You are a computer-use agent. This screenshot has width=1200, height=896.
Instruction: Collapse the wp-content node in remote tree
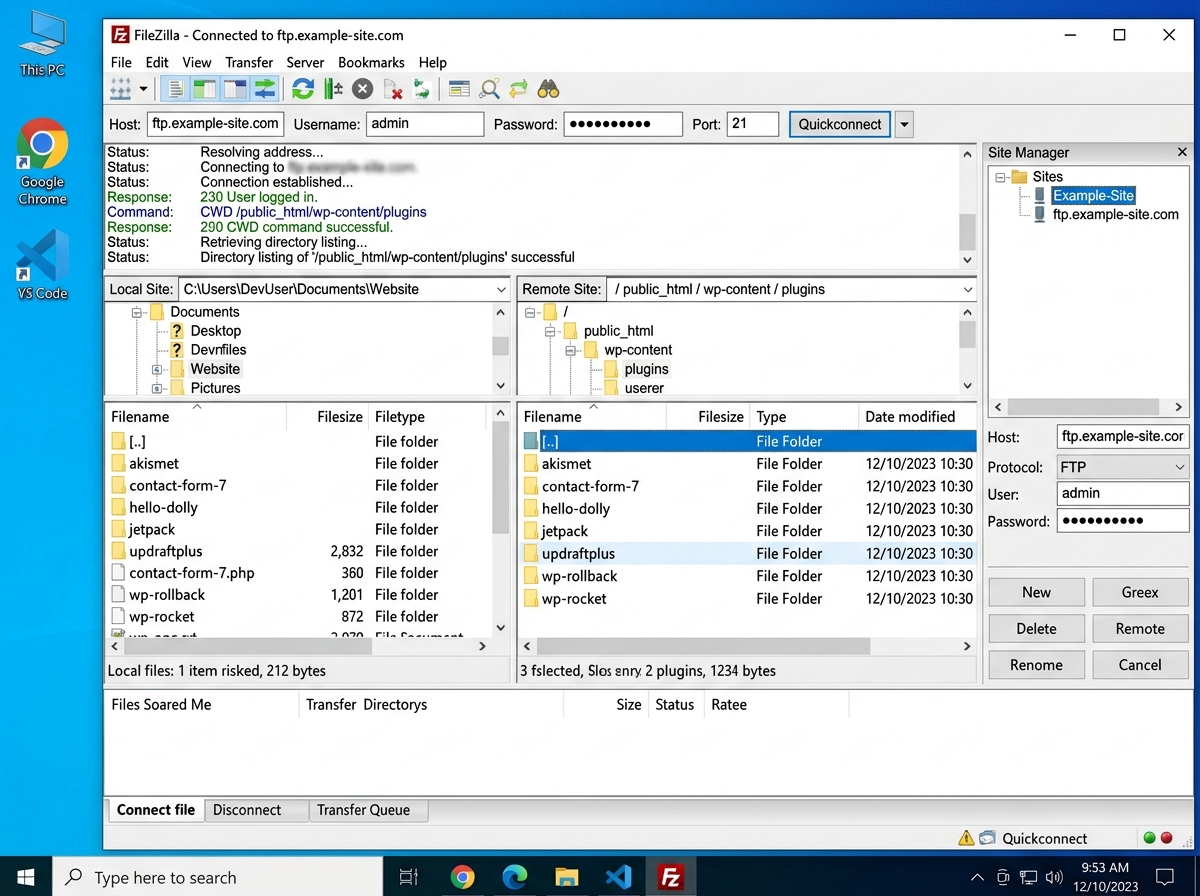[x=570, y=350]
